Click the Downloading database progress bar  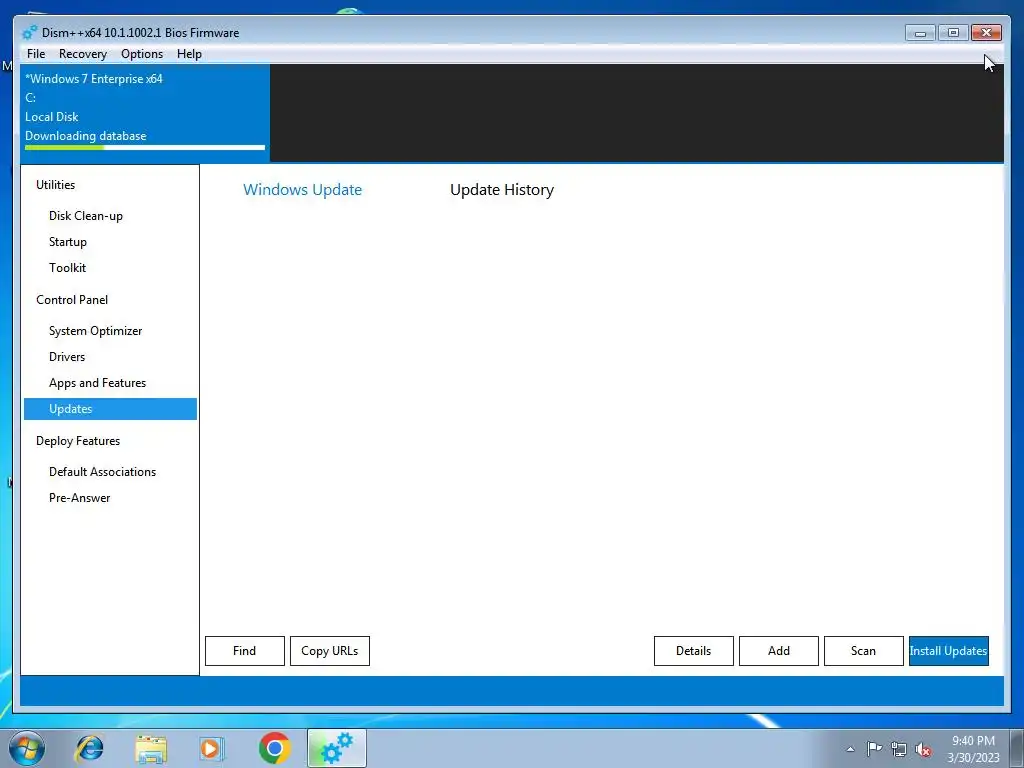[x=145, y=148]
